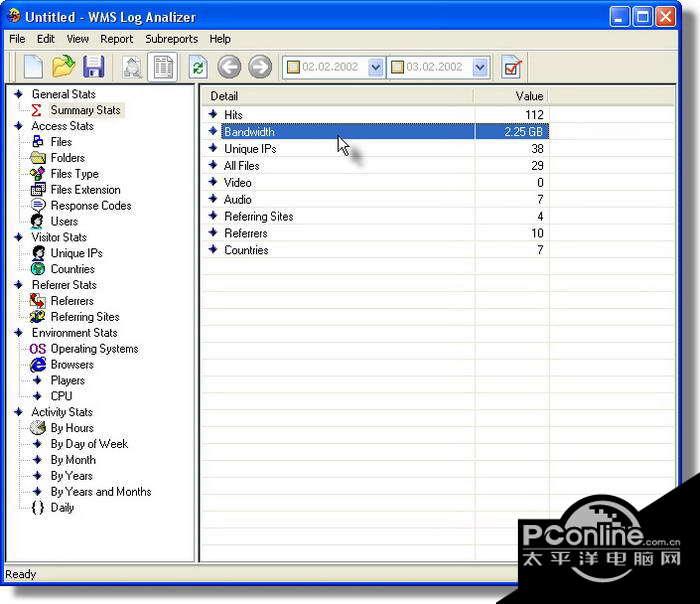Toggle the report columns view icon
The height and width of the screenshot is (604, 700).
[x=163, y=67]
